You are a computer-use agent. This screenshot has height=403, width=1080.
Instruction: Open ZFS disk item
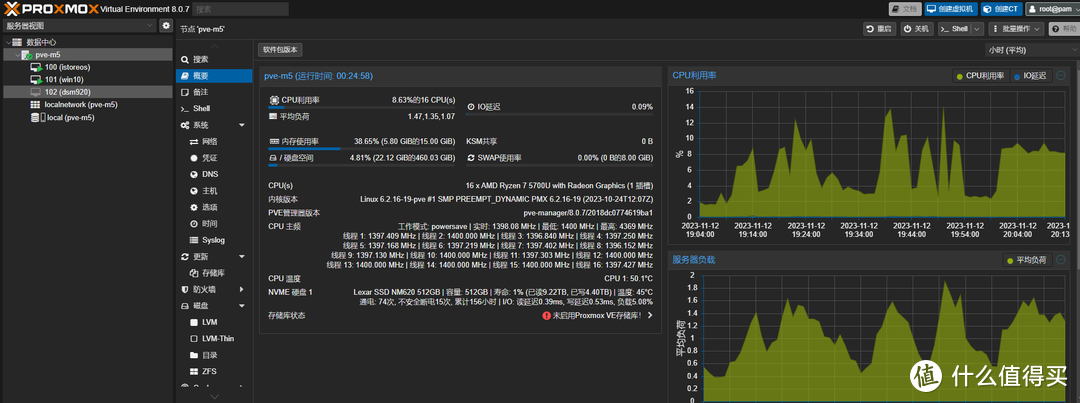214,371
